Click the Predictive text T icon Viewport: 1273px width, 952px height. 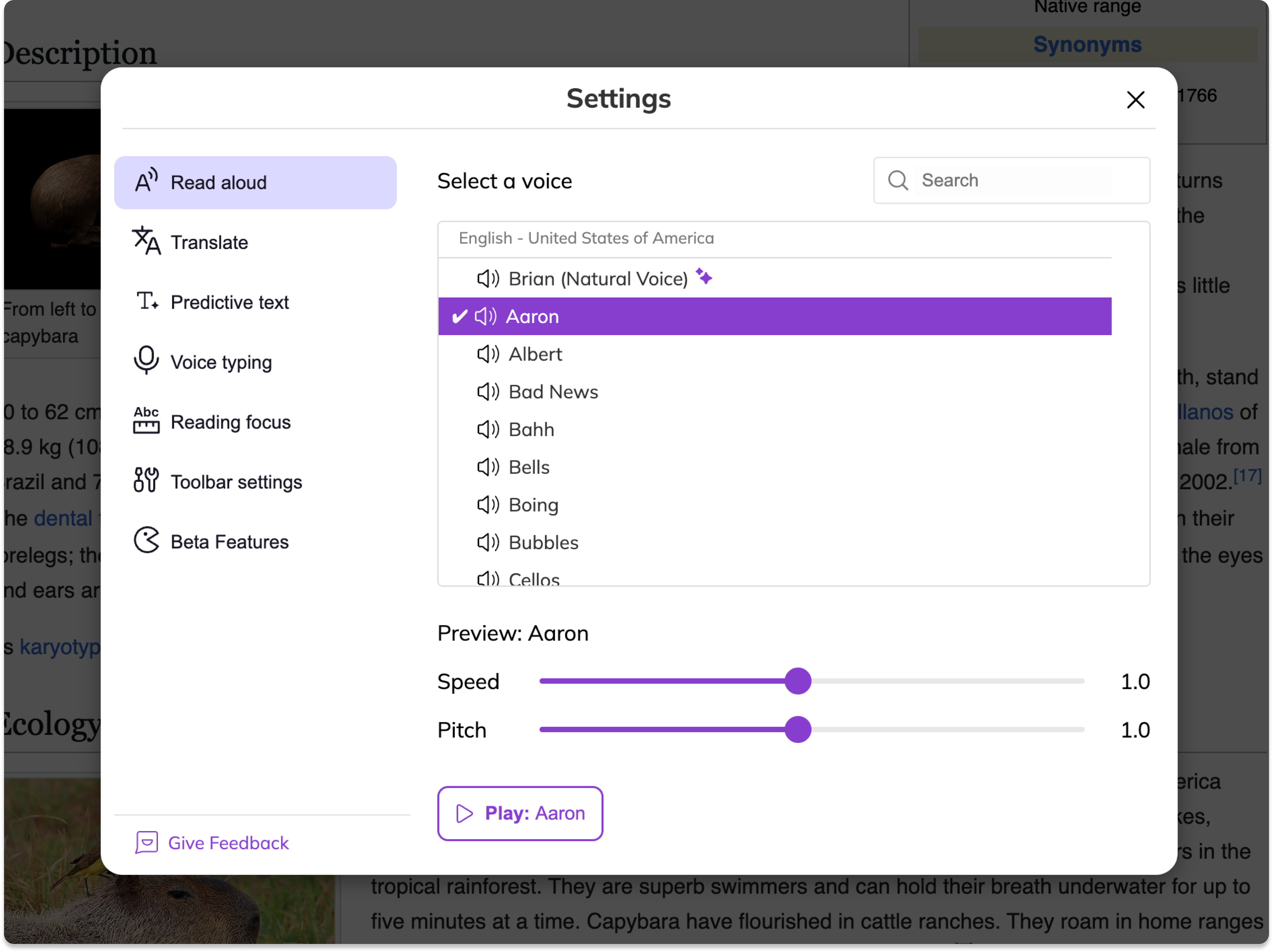(x=147, y=301)
